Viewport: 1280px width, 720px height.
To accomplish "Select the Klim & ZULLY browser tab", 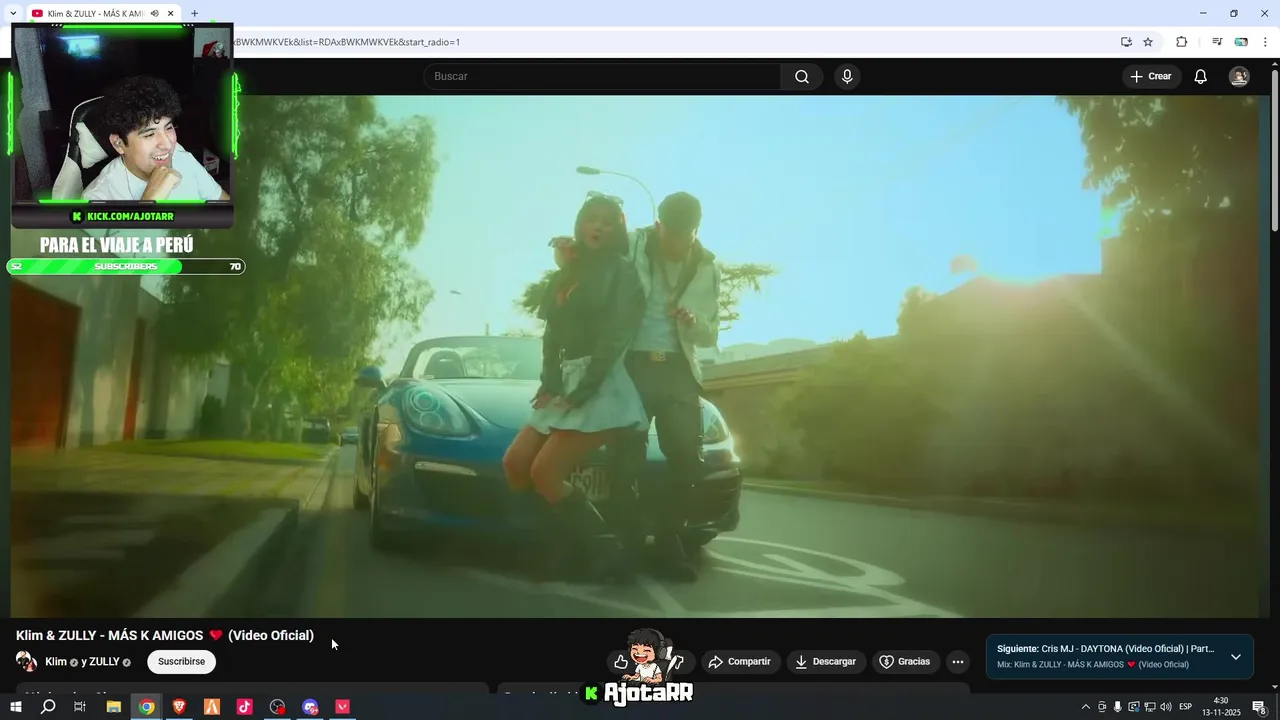I will click(103, 13).
